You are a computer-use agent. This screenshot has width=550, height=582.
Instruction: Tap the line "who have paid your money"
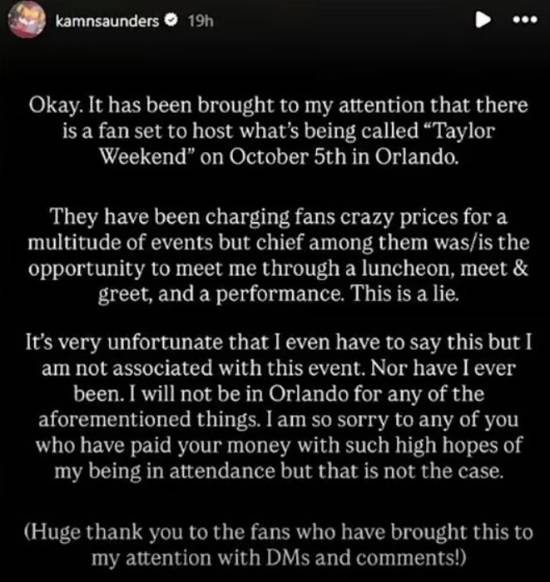point(278,445)
